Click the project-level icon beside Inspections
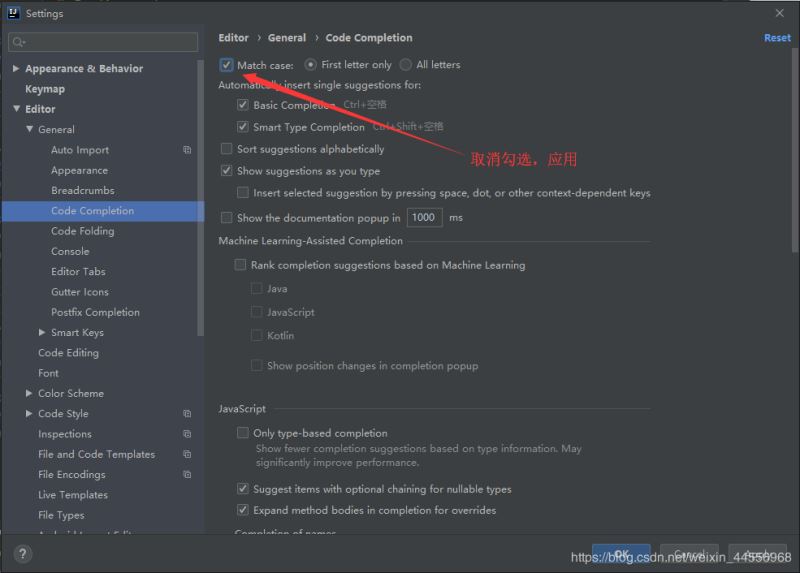Viewport: 800px width, 573px height. (187, 434)
